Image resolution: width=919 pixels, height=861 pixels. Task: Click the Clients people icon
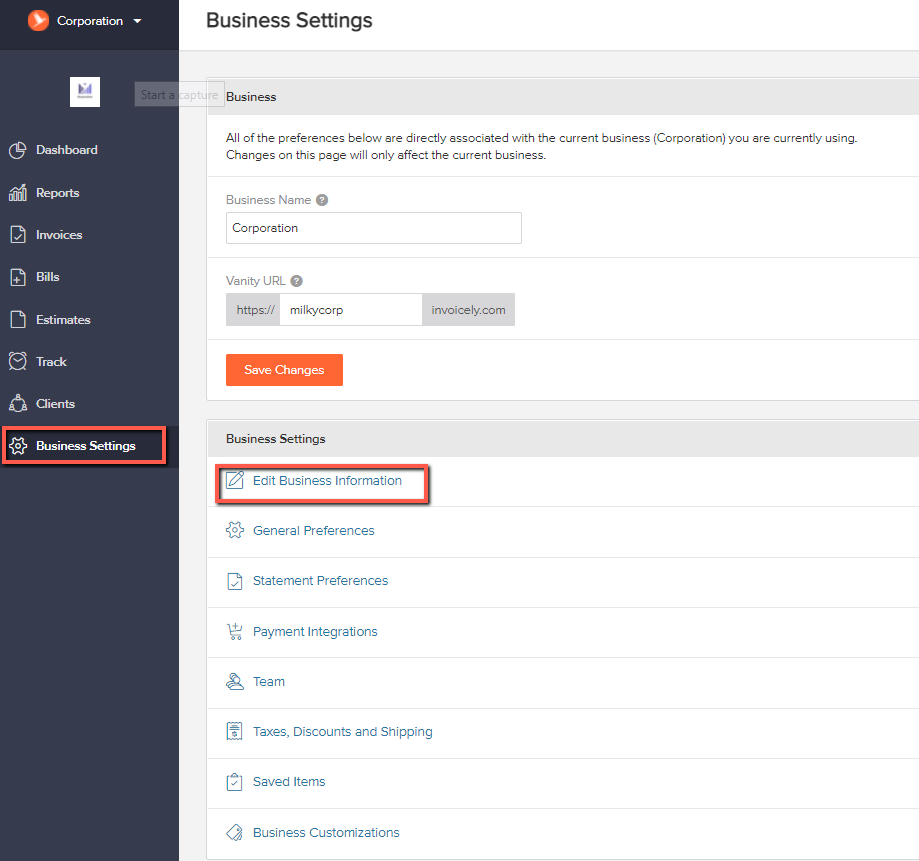point(18,403)
